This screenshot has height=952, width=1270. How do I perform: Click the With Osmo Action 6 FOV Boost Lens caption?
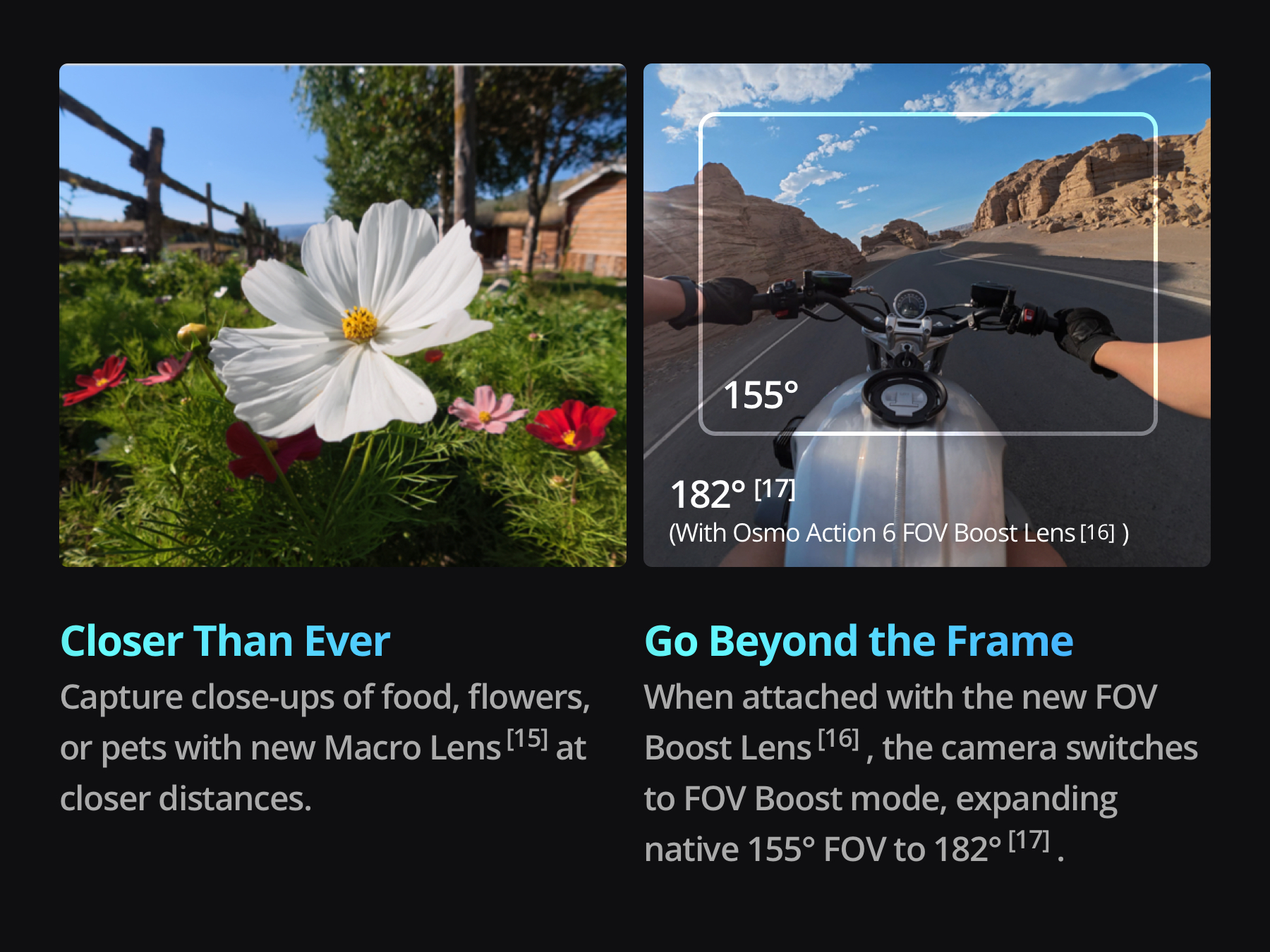[898, 533]
